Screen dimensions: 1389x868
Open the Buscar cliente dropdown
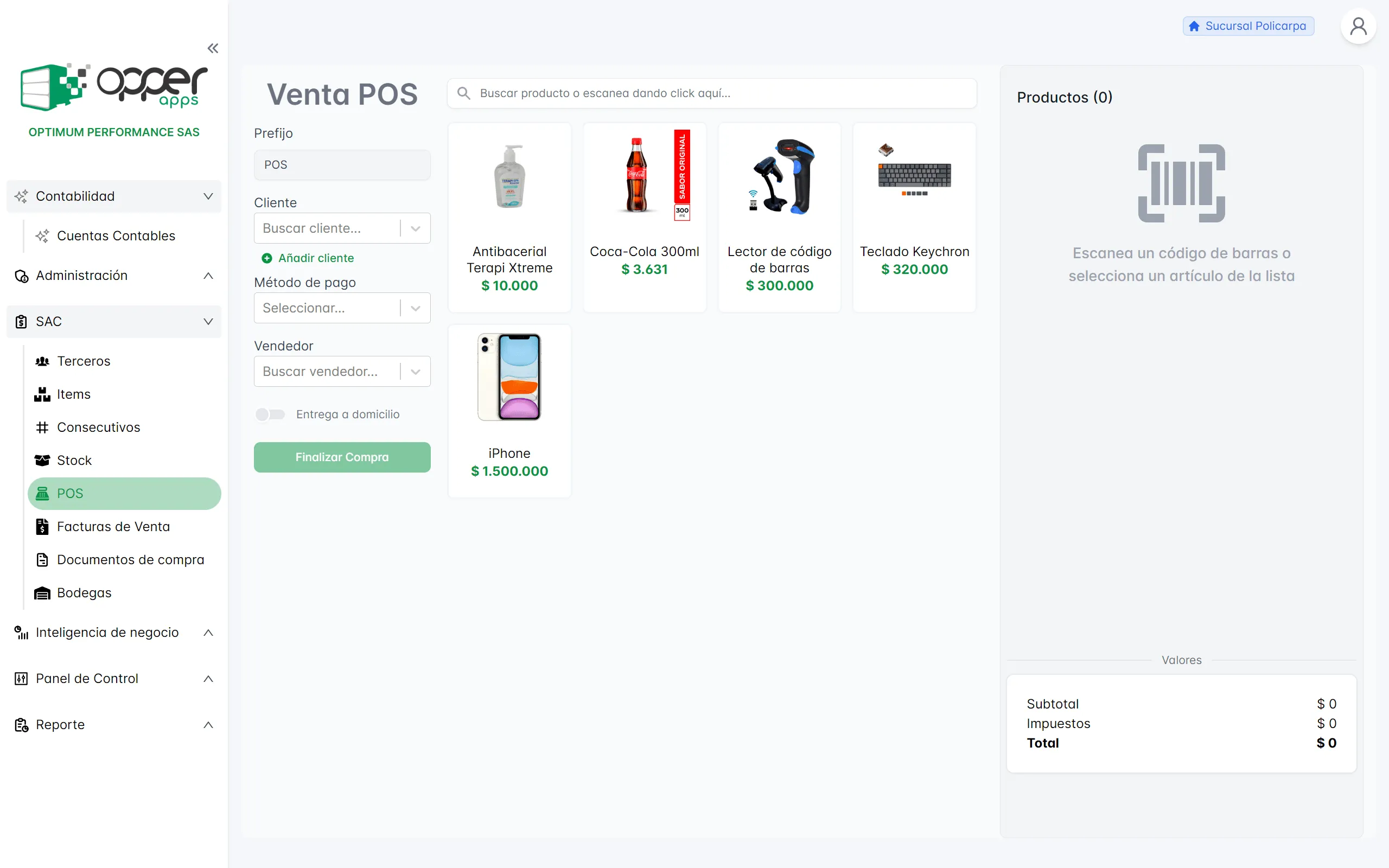[x=342, y=228]
